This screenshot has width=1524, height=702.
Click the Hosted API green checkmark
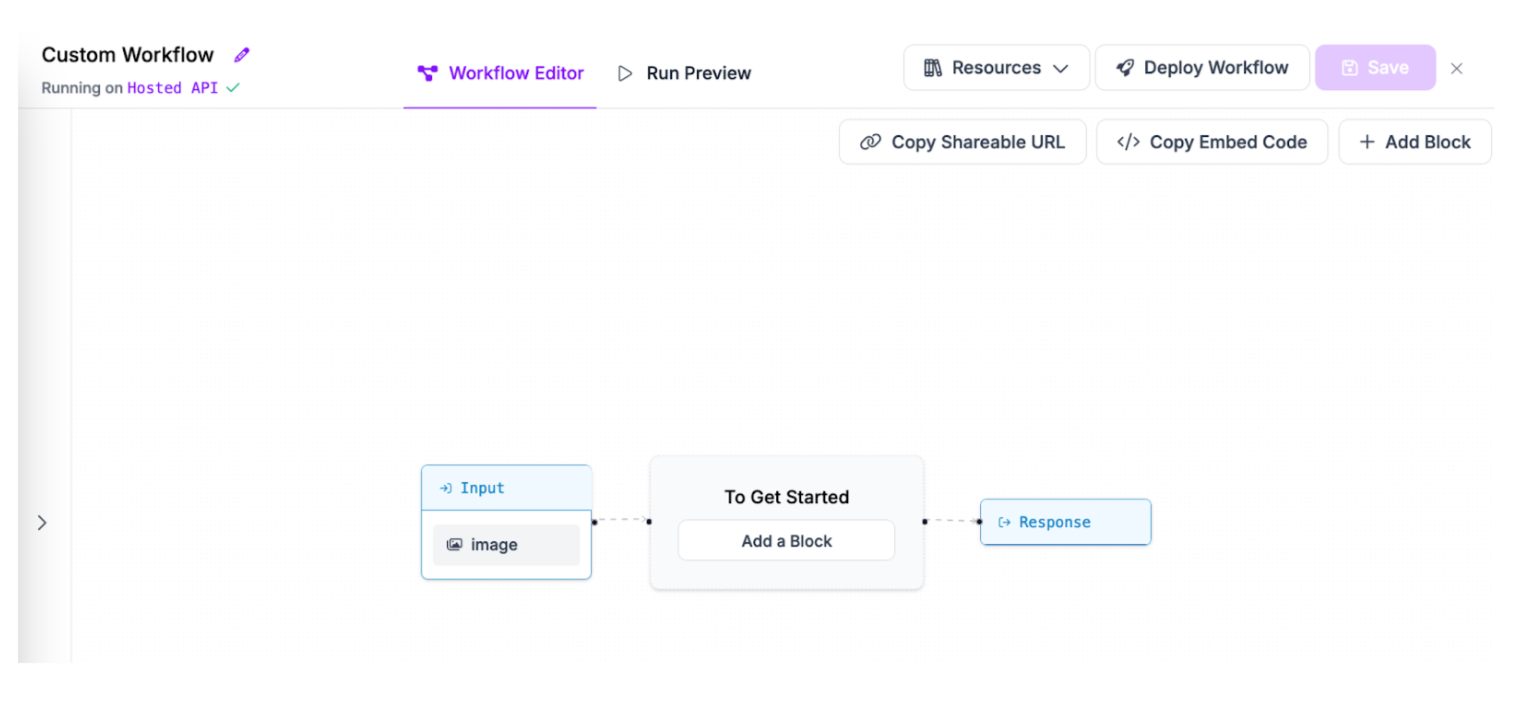coord(233,88)
